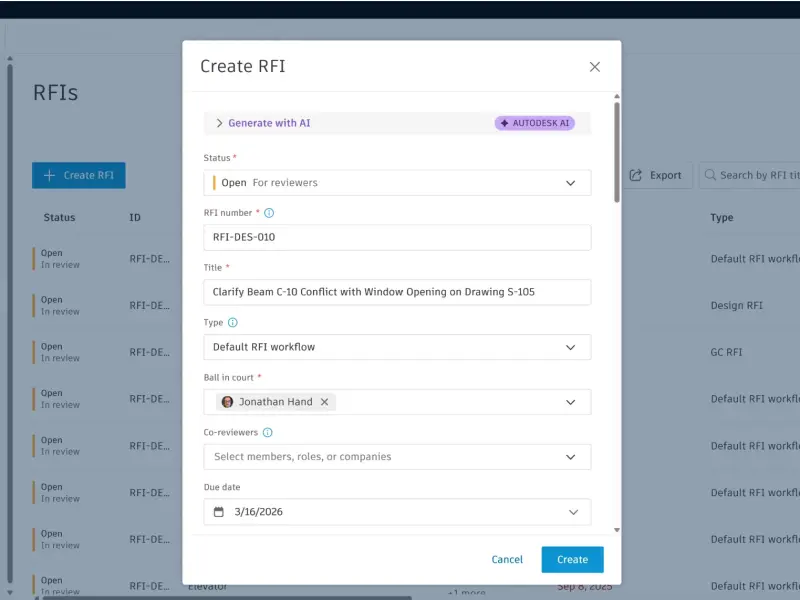The width and height of the screenshot is (800, 600).
Task: Click the blue Create RFI button
Action: 79,176
